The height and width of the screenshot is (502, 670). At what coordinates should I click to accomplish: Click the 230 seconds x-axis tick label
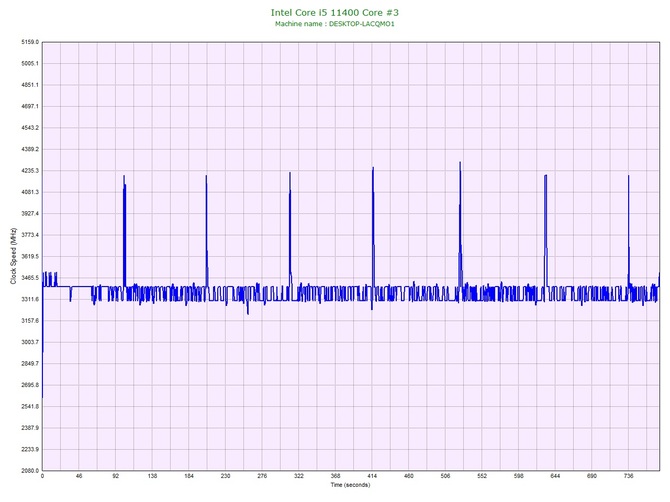click(x=226, y=476)
